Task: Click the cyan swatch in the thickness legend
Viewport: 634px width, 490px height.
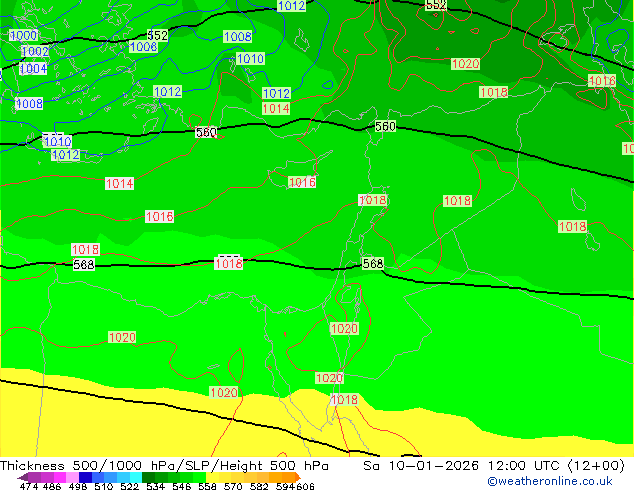Action: (x=136, y=477)
